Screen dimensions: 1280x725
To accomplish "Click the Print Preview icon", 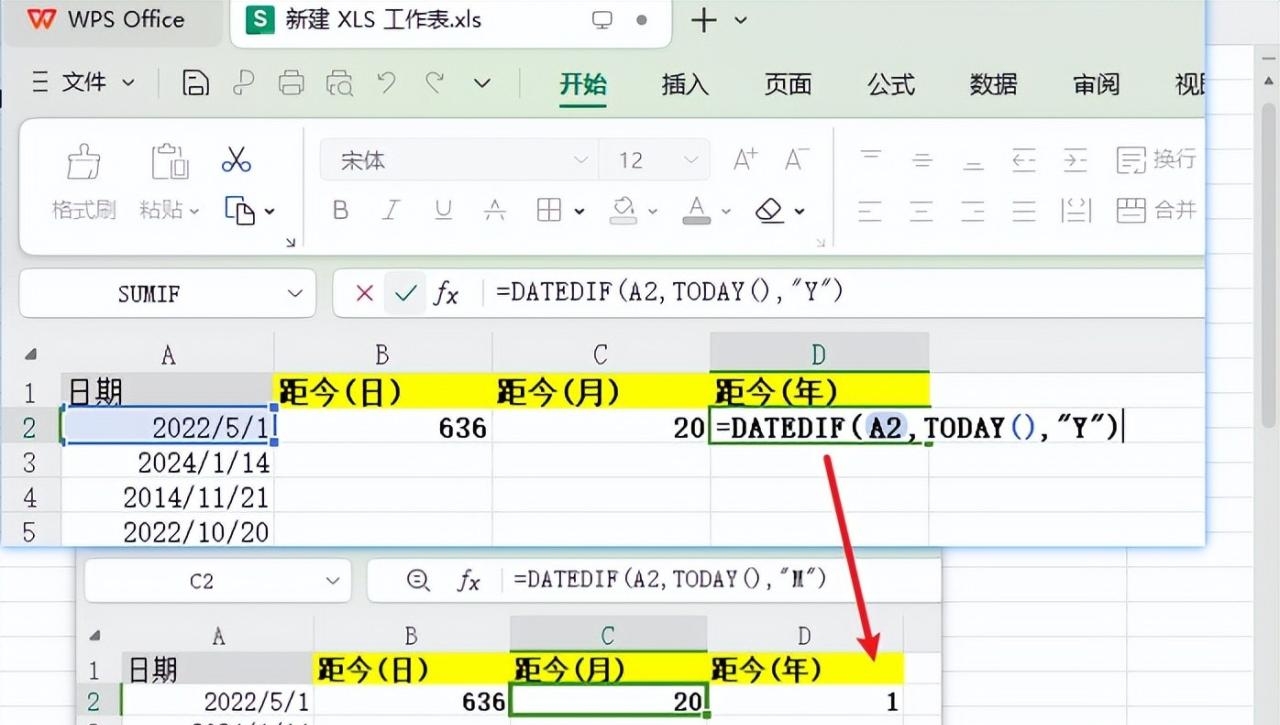I will pos(340,83).
